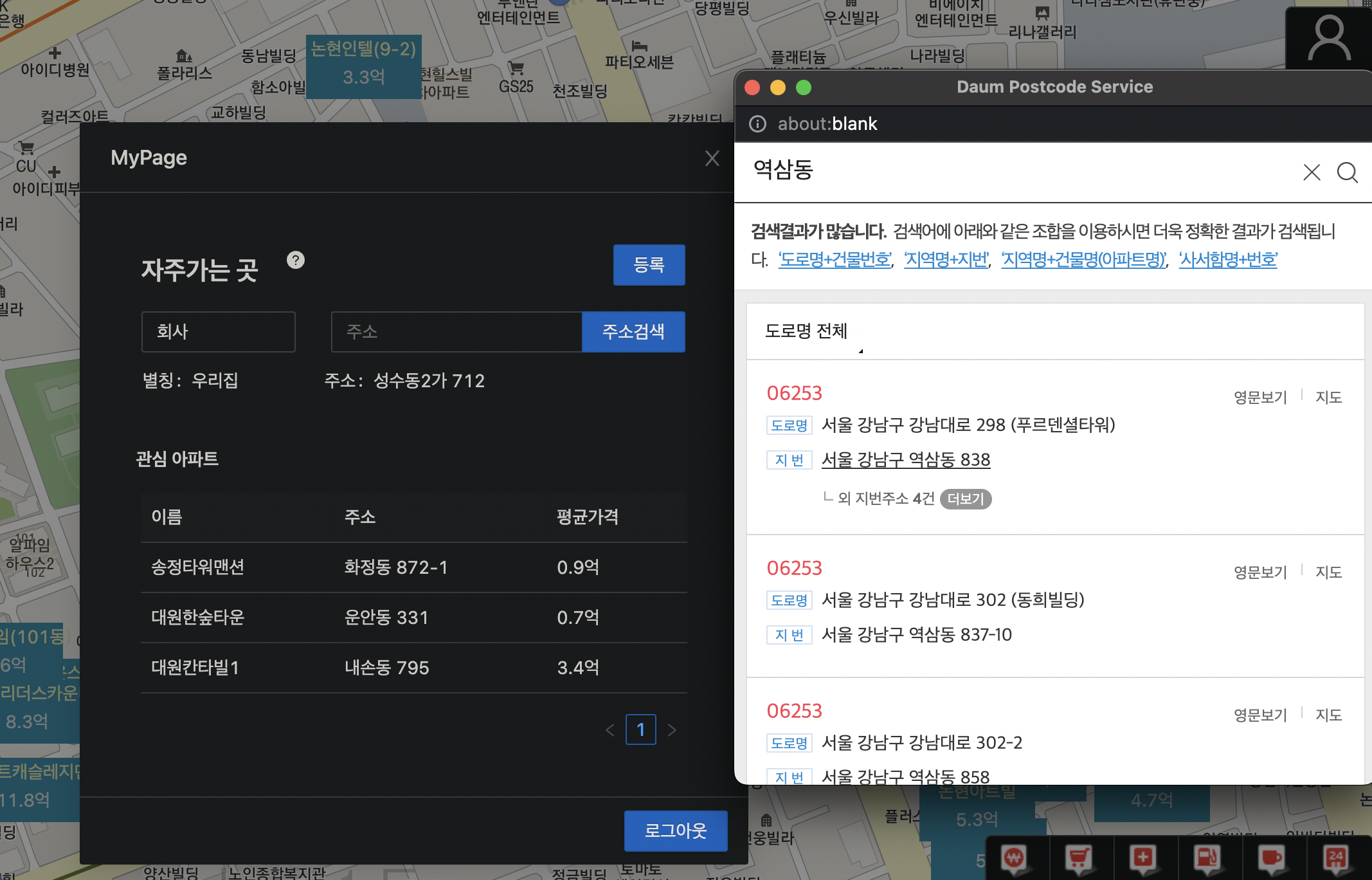Select the pharmacy plus-sign category icon
The width and height of the screenshot is (1372, 880).
[x=1143, y=859]
